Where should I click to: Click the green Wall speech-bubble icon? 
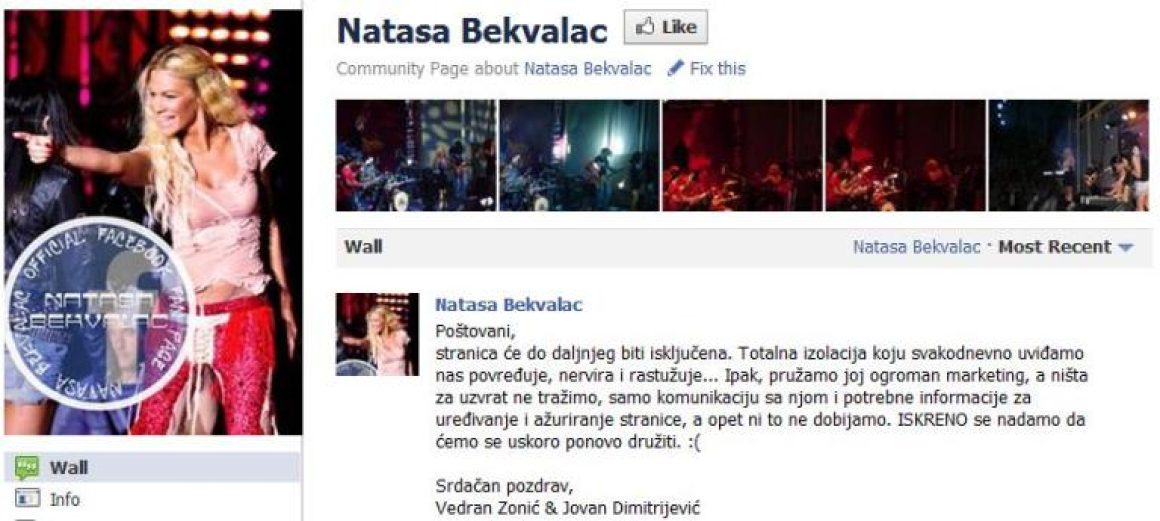click(27, 467)
